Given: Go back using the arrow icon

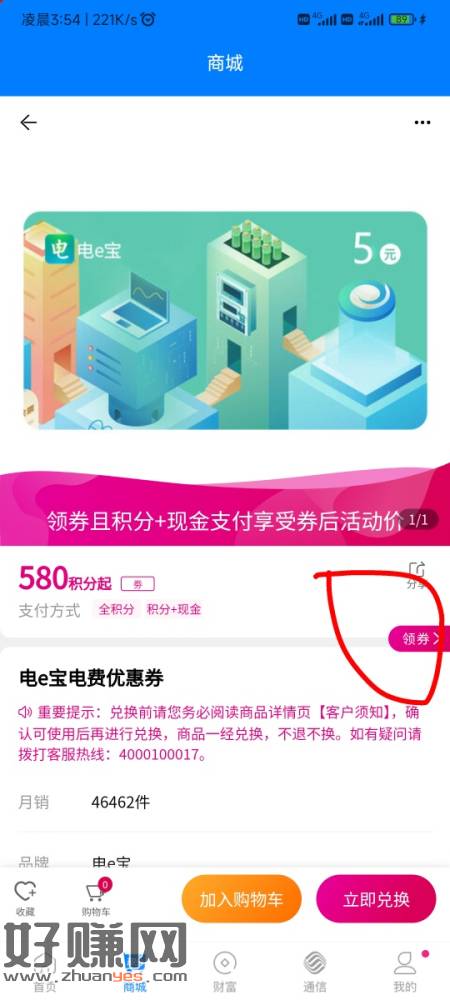Looking at the screenshot, I should 28,122.
